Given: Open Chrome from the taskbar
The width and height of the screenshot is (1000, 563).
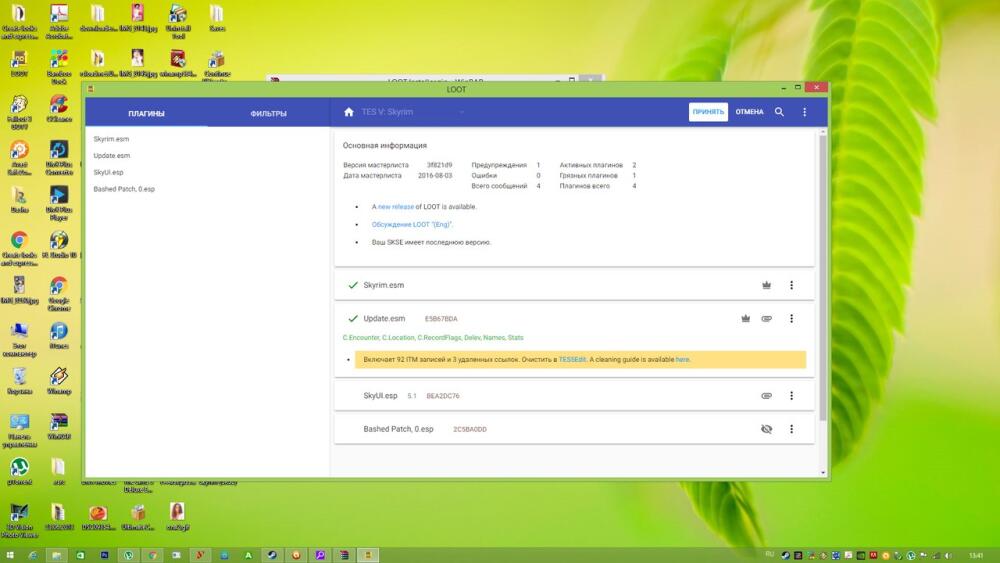Looking at the screenshot, I should point(152,555).
